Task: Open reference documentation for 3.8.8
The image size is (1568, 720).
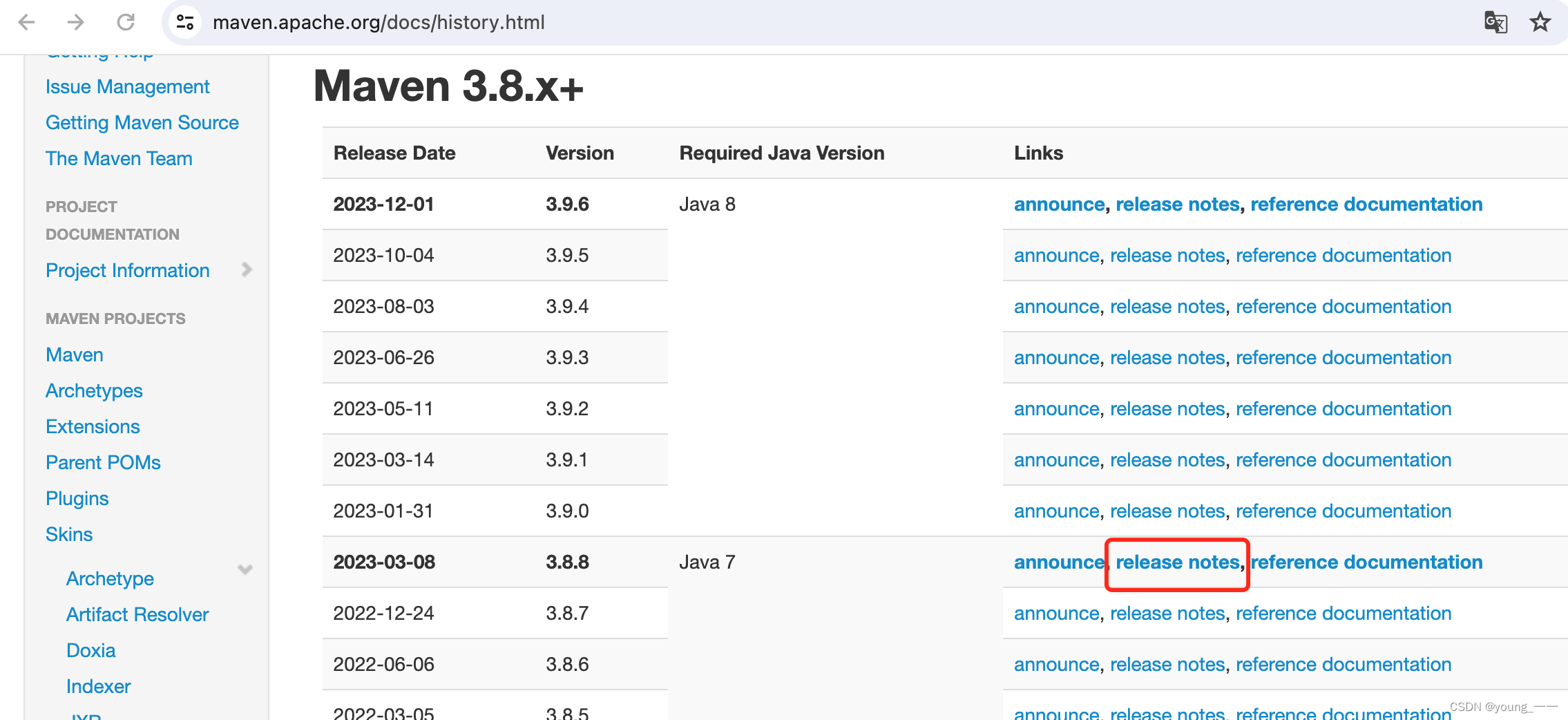Action: click(1366, 562)
